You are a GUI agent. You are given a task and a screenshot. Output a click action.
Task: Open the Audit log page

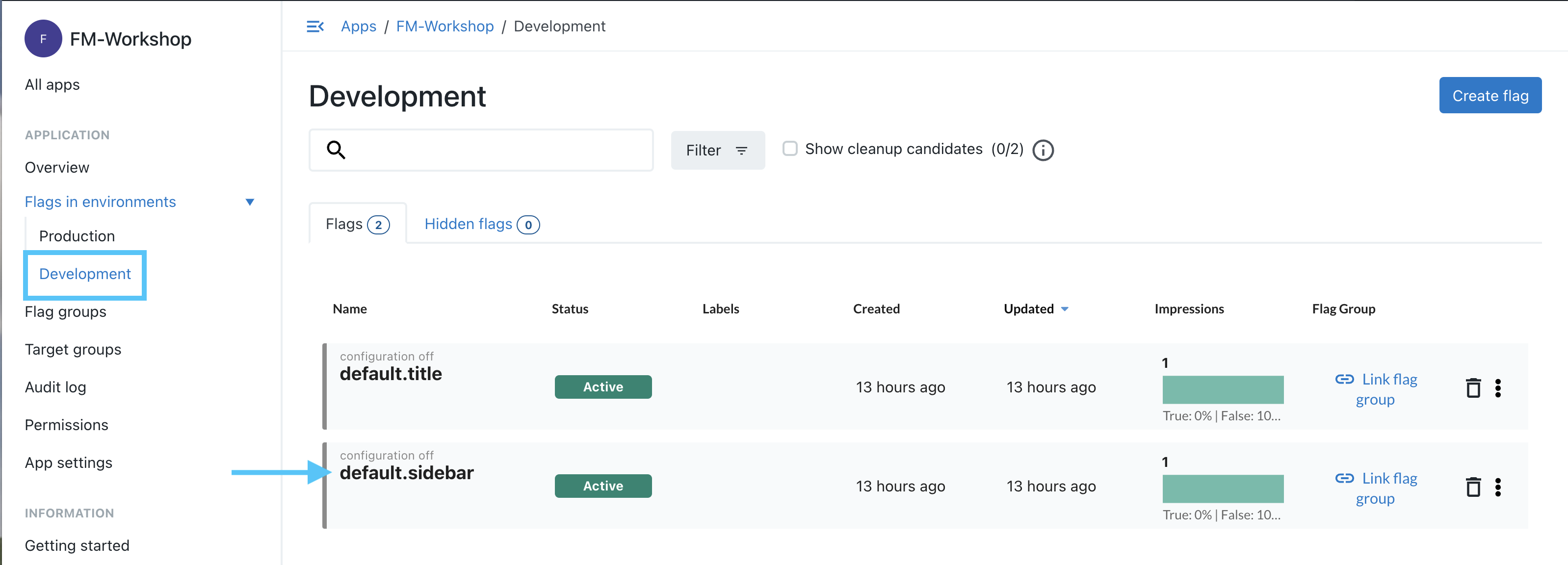pos(55,387)
